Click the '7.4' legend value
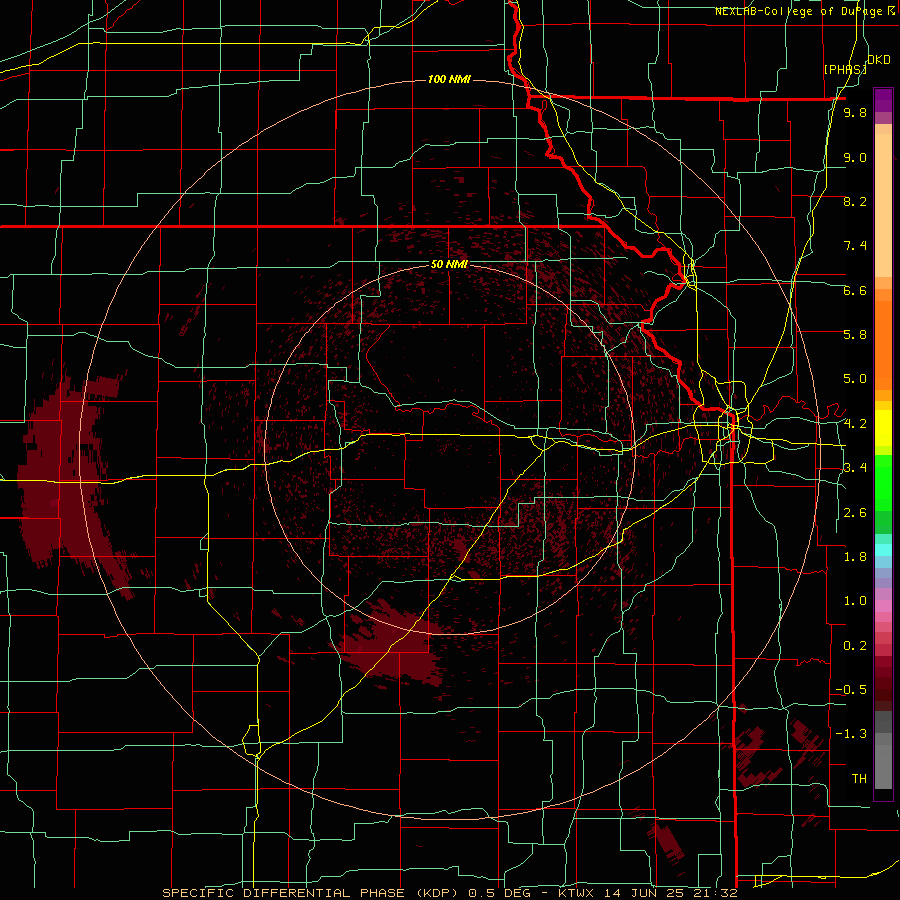The width and height of the screenshot is (900, 900). click(855, 246)
